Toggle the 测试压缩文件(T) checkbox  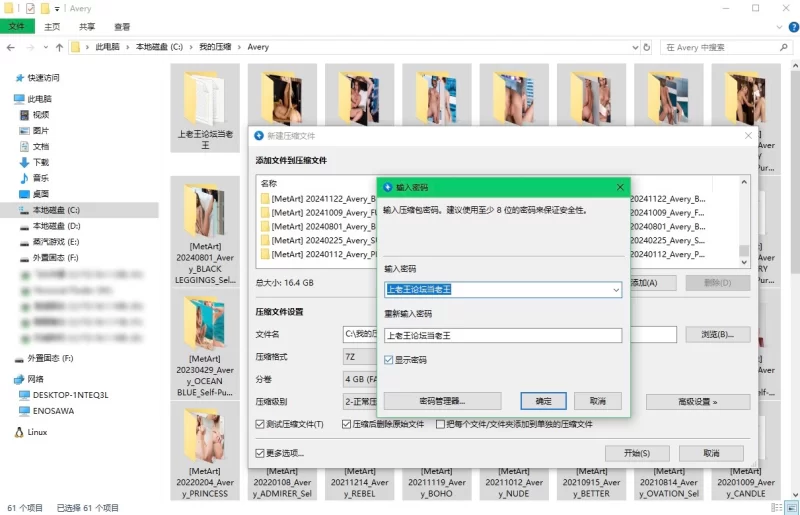point(260,424)
